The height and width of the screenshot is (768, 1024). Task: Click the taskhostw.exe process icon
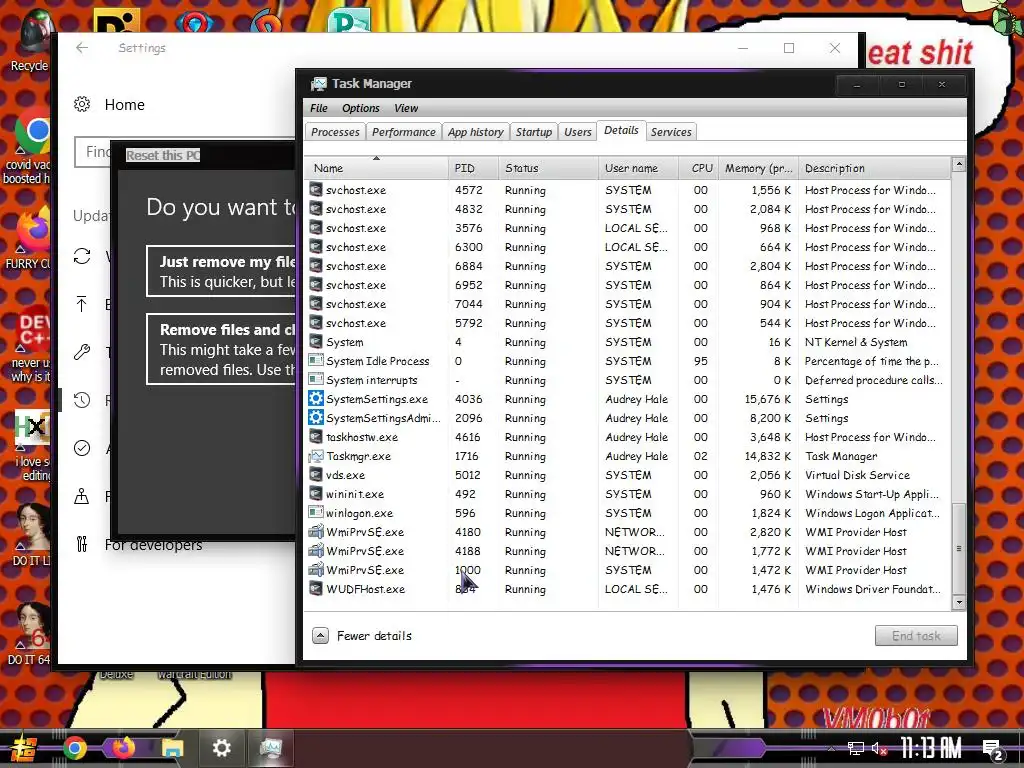[x=316, y=437]
